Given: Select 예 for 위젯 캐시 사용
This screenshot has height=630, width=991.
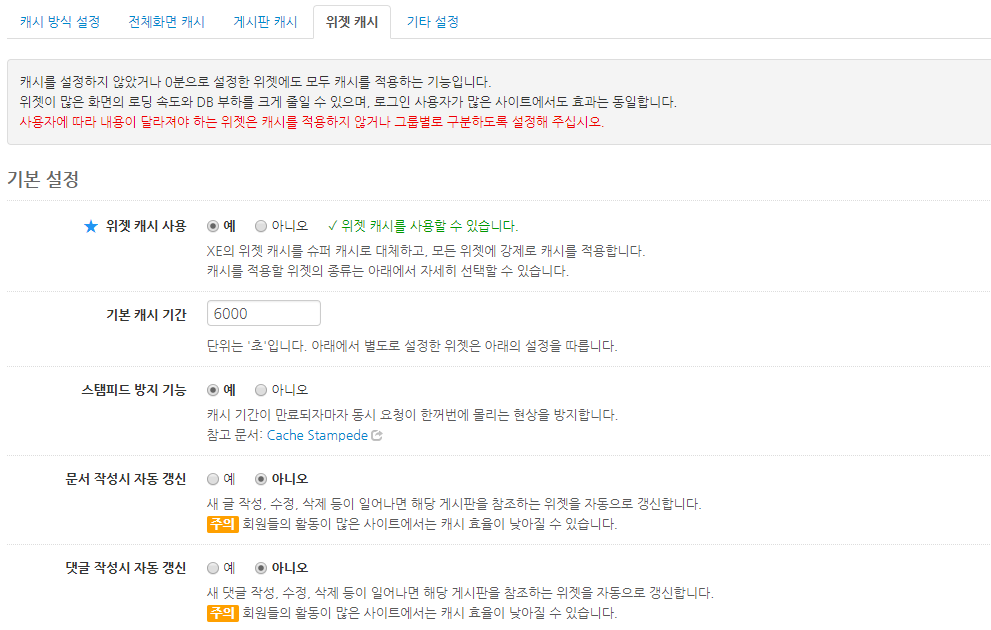Looking at the screenshot, I should tap(213, 226).
